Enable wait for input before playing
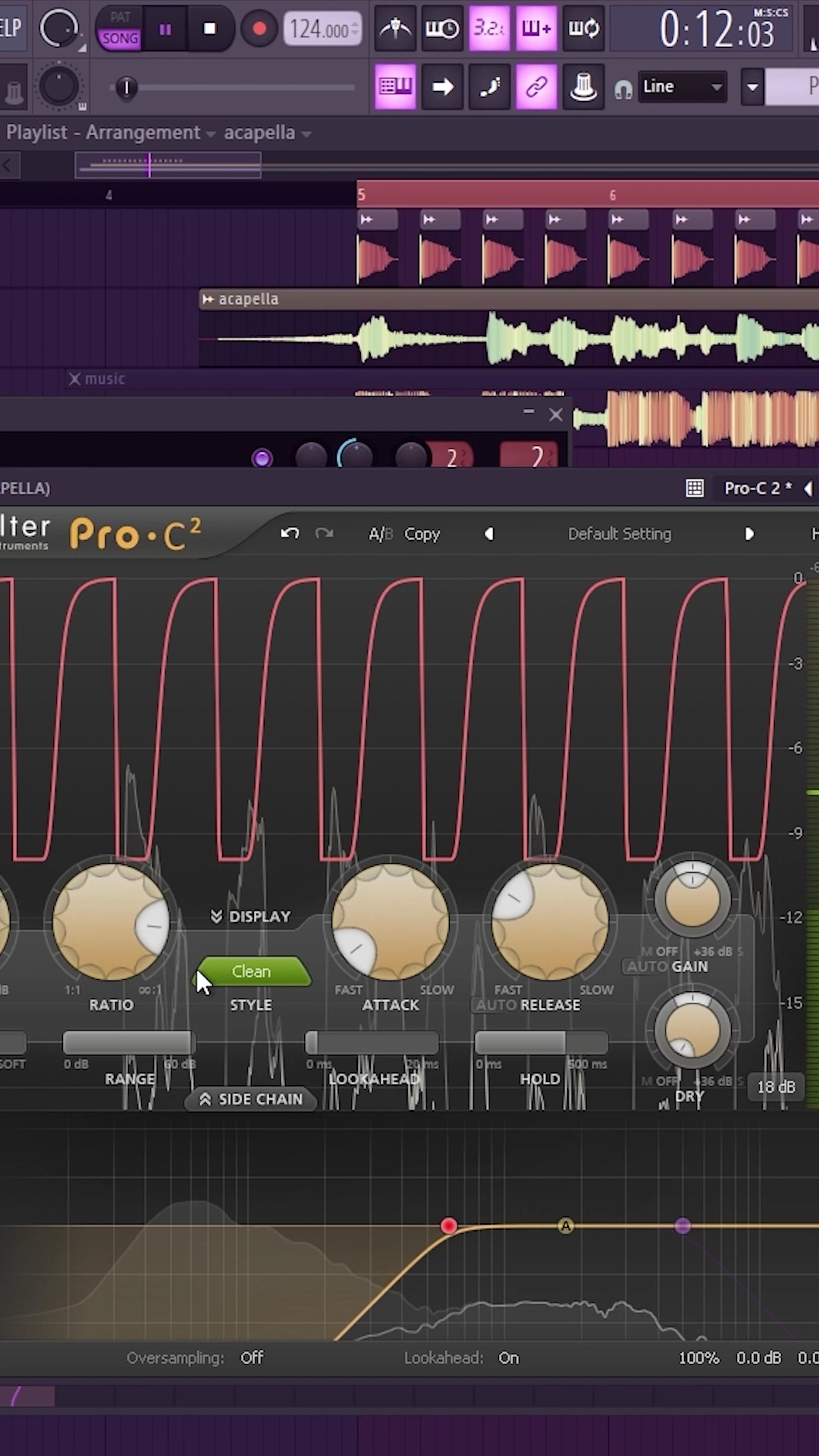819x1456 pixels. [442, 29]
